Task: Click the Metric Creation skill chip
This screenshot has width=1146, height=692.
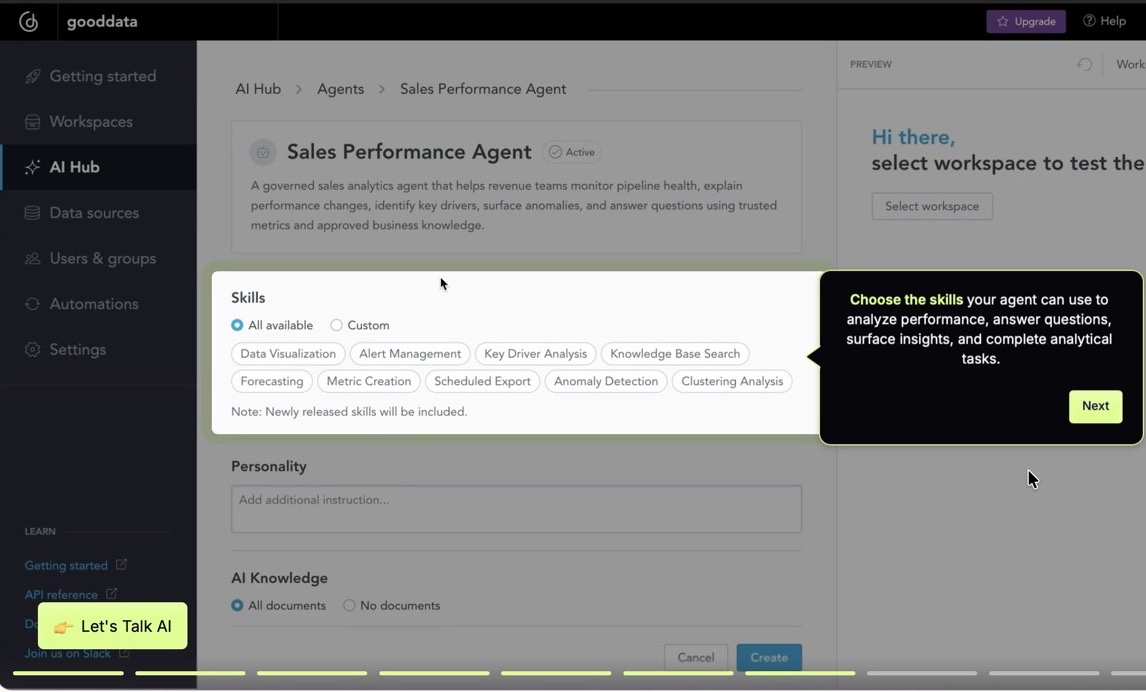Action: [x=369, y=381]
